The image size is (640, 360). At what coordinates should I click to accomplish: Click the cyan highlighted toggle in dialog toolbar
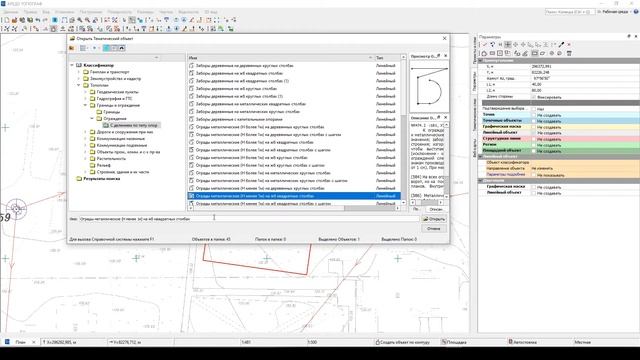[106, 48]
